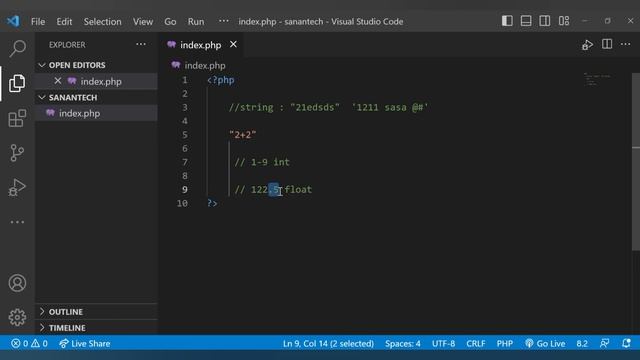Change the CRLF end of line sequence

tap(476, 343)
